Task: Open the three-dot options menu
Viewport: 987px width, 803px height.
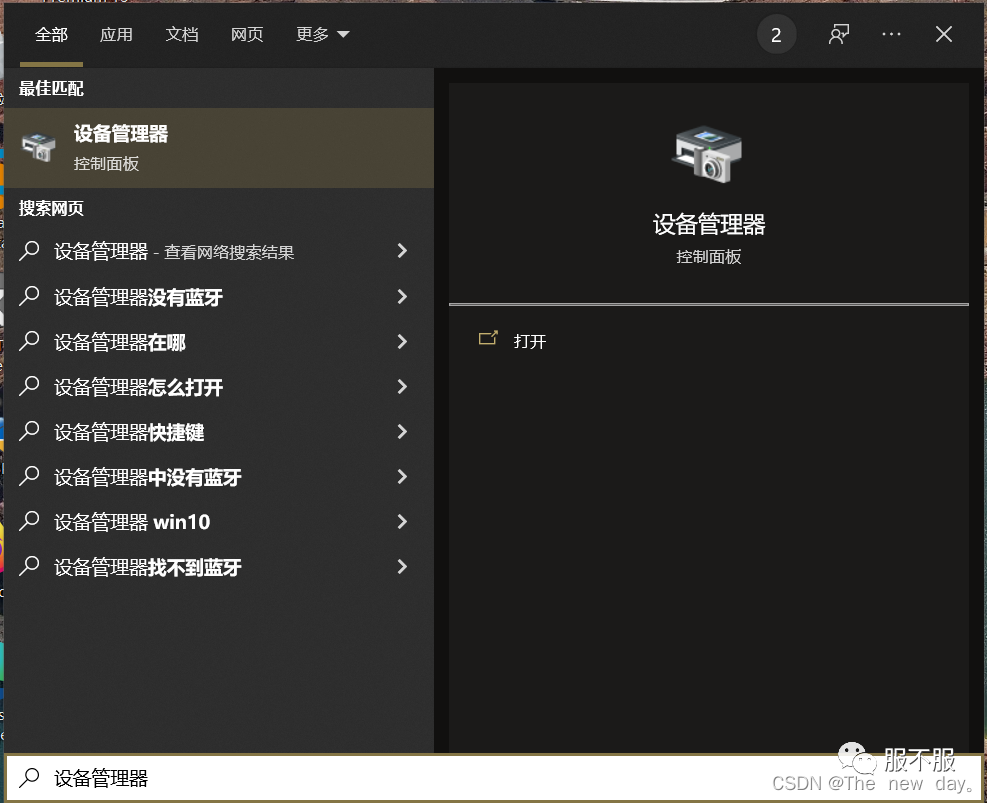Action: (891, 35)
